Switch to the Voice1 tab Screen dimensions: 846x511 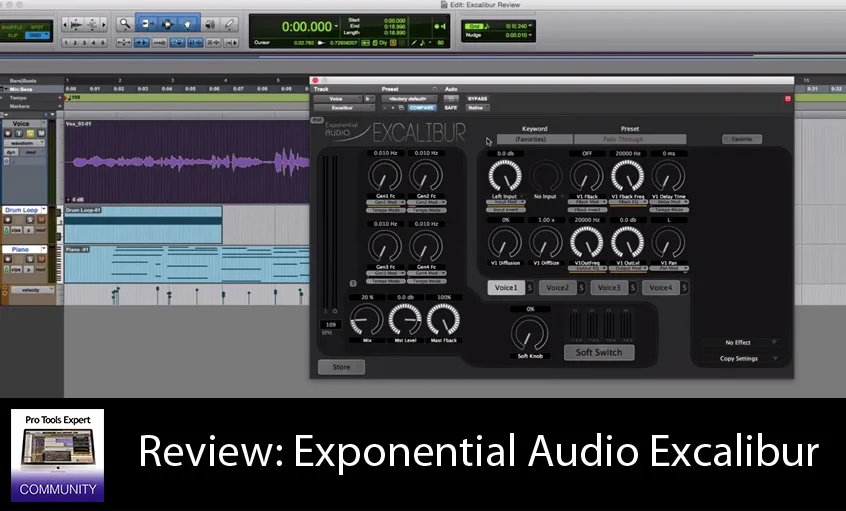(506, 288)
